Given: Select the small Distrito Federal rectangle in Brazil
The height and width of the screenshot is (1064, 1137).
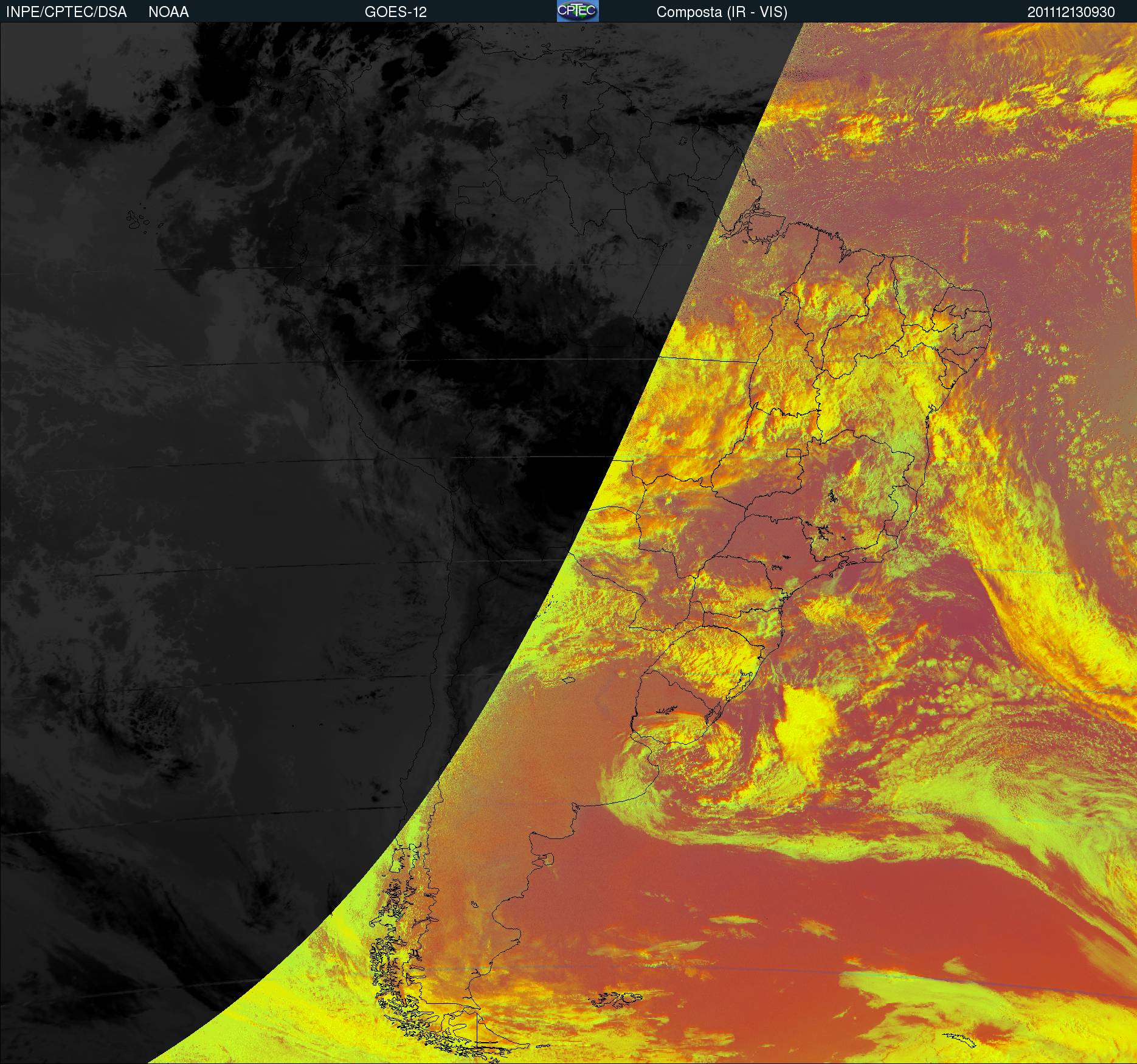Looking at the screenshot, I should pyautogui.click(x=794, y=452).
